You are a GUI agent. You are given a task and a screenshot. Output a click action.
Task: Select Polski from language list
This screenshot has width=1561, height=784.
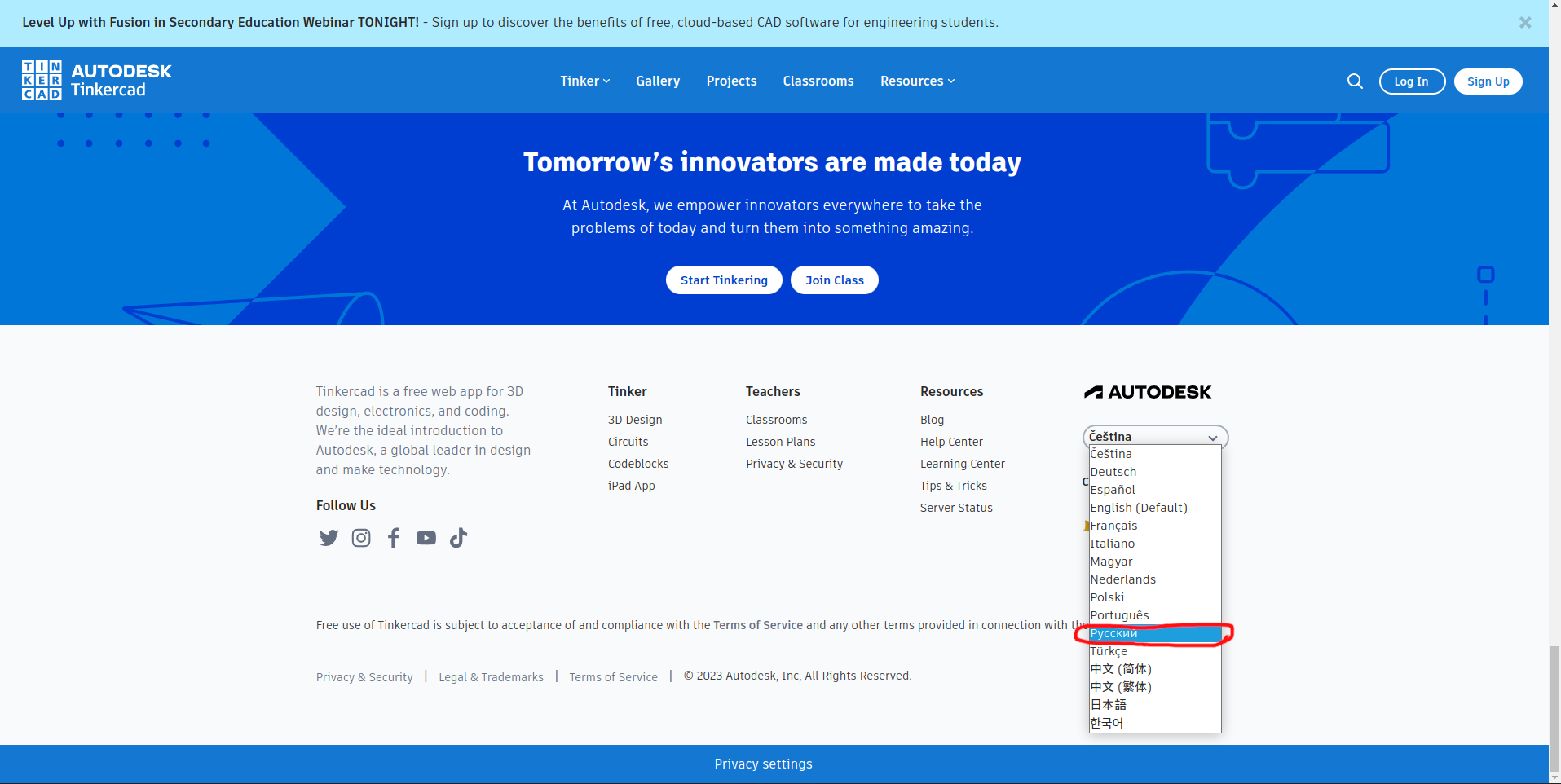click(1155, 597)
